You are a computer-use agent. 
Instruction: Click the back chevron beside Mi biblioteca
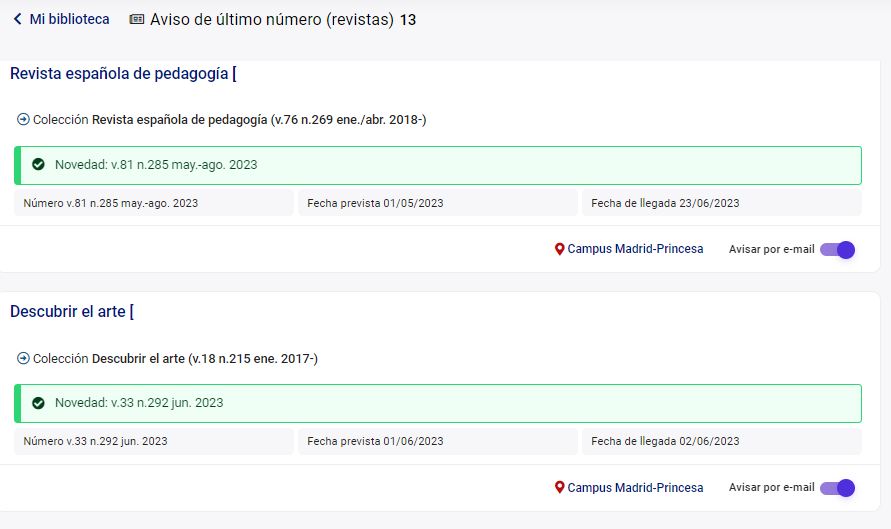17,19
